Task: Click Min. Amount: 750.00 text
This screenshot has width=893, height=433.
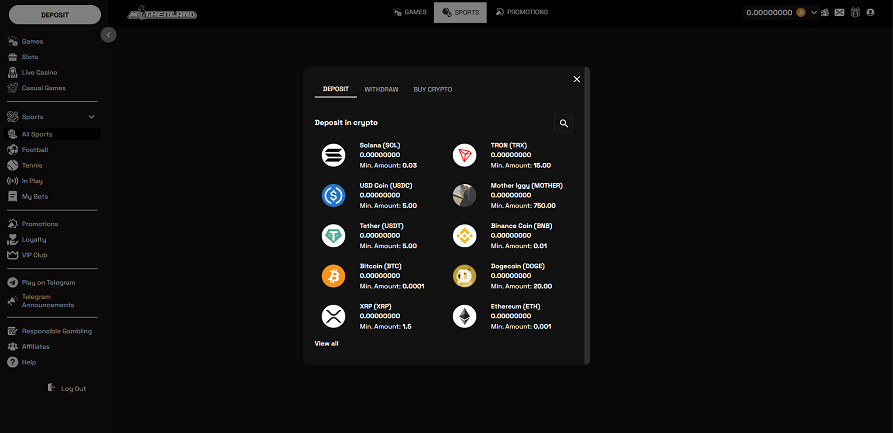Action: click(523, 206)
